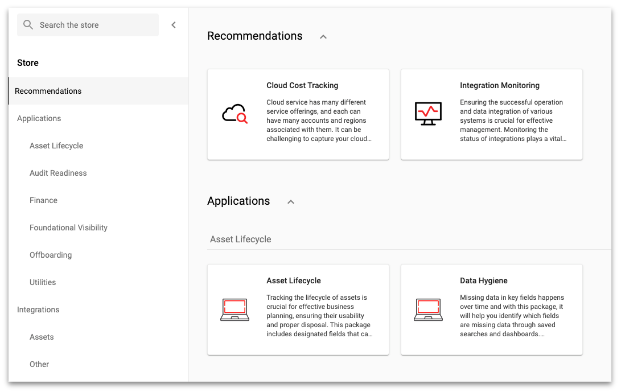Open Asset Lifecycle sidebar category
This screenshot has width=620, height=392.
[x=56, y=146]
